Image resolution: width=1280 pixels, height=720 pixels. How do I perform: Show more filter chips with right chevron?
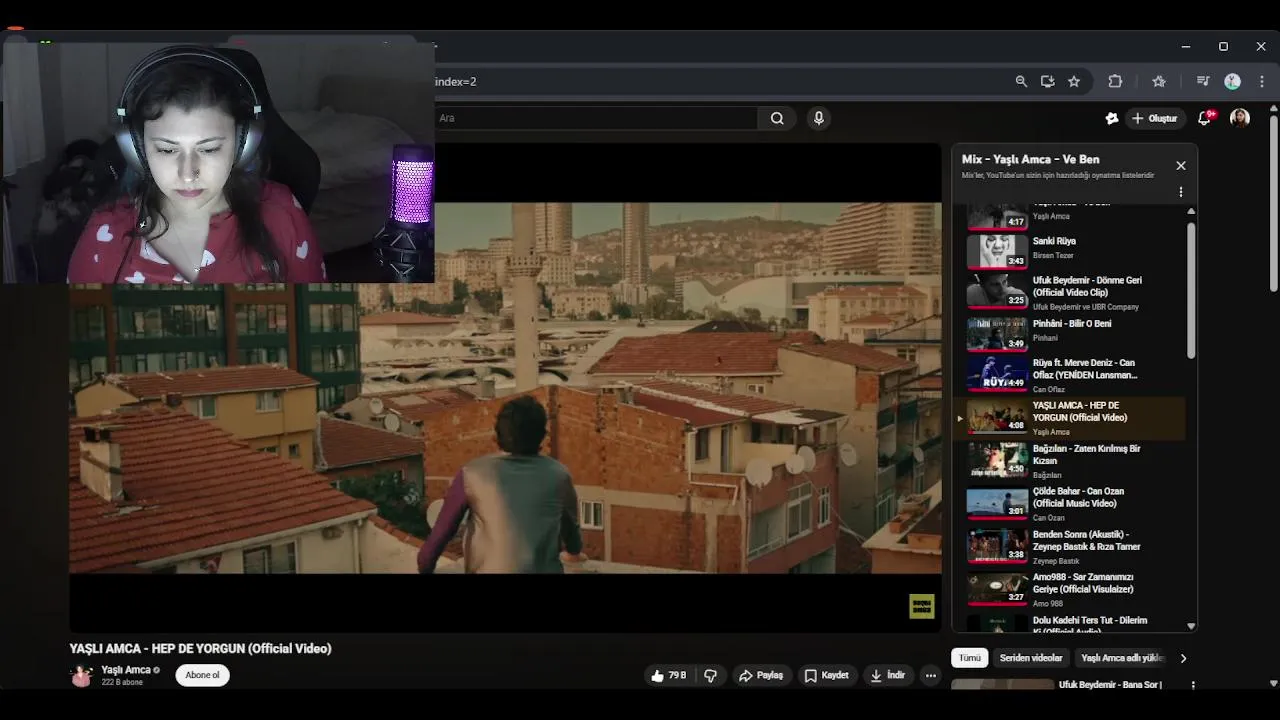[x=1183, y=658]
